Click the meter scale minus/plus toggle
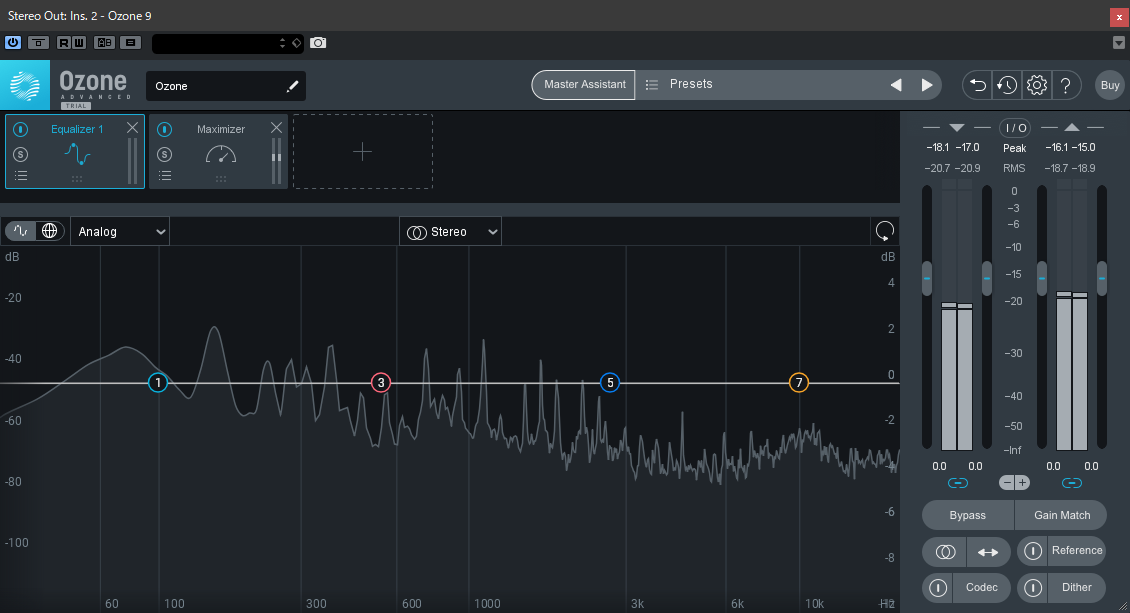The width and height of the screenshot is (1130, 613). pyautogui.click(x=1015, y=483)
